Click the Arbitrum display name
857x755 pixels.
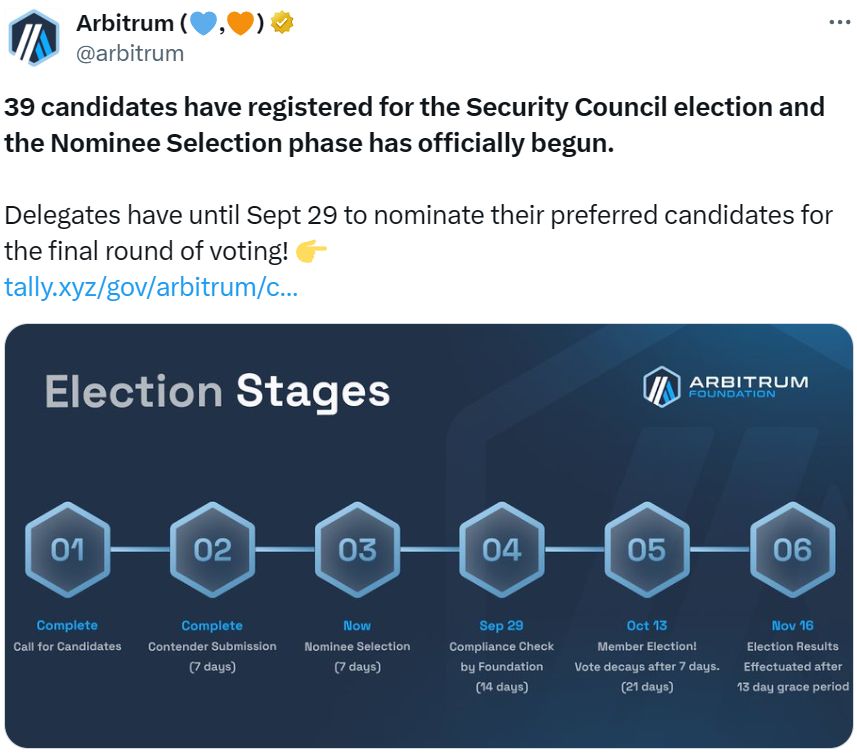(x=122, y=23)
